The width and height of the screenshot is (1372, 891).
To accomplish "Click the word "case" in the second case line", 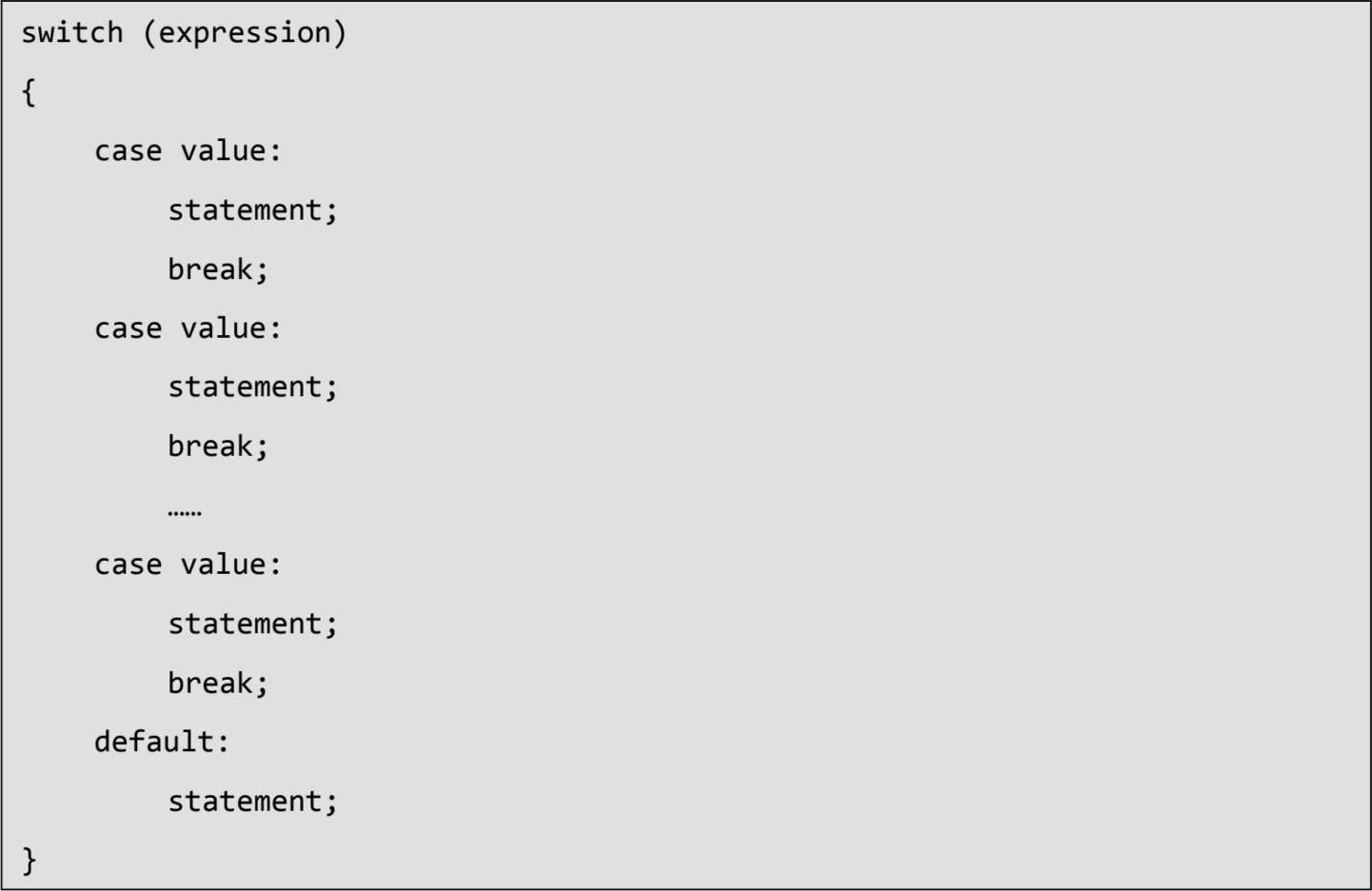I will [x=128, y=328].
